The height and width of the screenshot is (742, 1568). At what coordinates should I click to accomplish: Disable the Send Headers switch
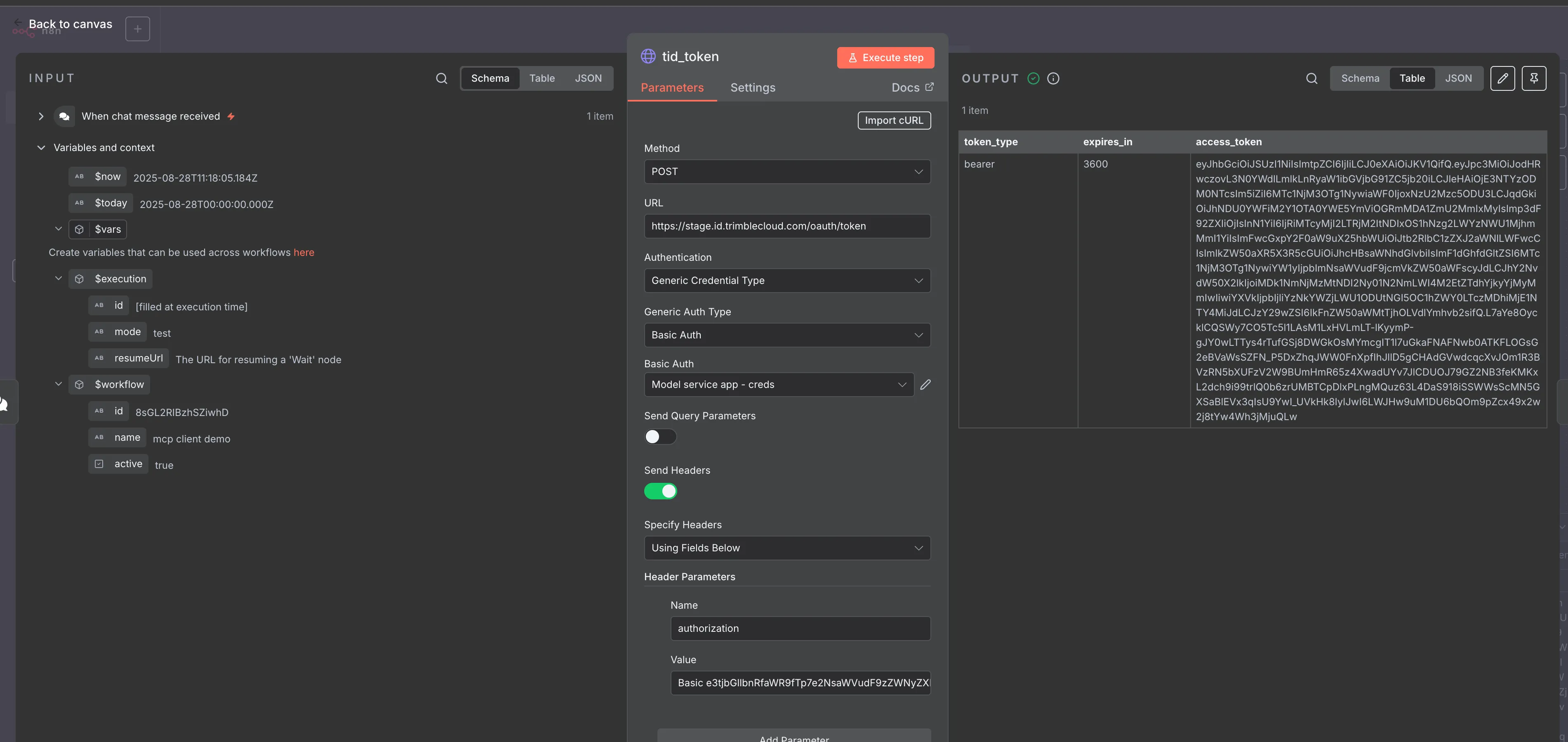pos(660,491)
